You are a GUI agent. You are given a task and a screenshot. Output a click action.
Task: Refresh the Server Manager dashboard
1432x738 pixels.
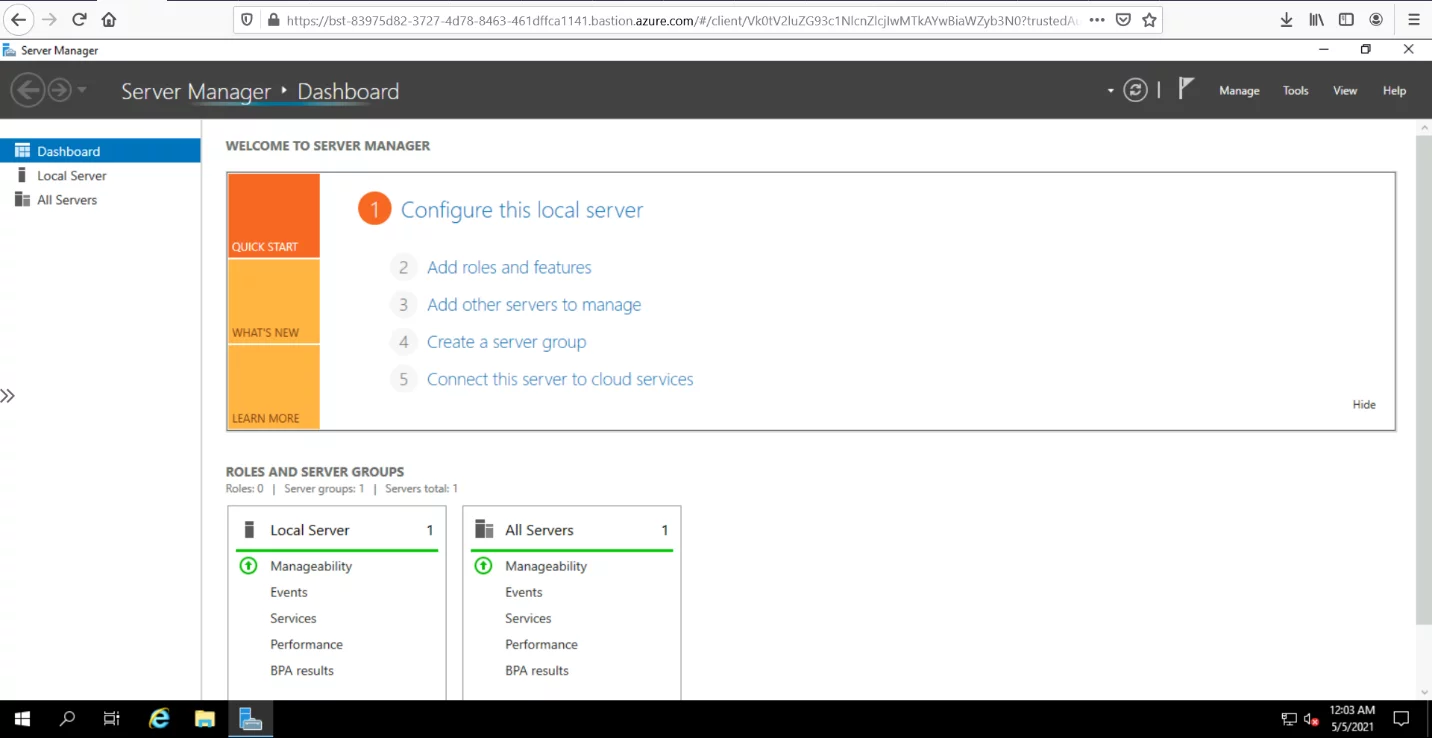click(1135, 90)
